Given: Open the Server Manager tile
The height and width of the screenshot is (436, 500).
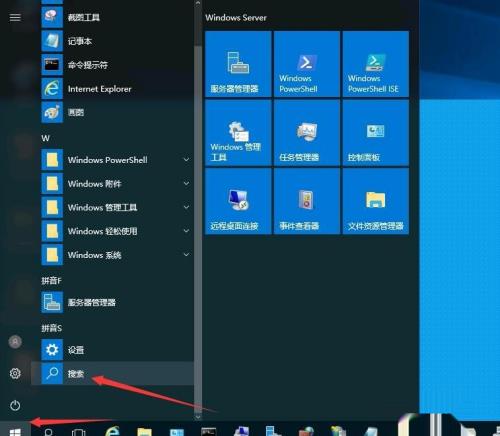Looking at the screenshot, I should pyautogui.click(x=238, y=64).
